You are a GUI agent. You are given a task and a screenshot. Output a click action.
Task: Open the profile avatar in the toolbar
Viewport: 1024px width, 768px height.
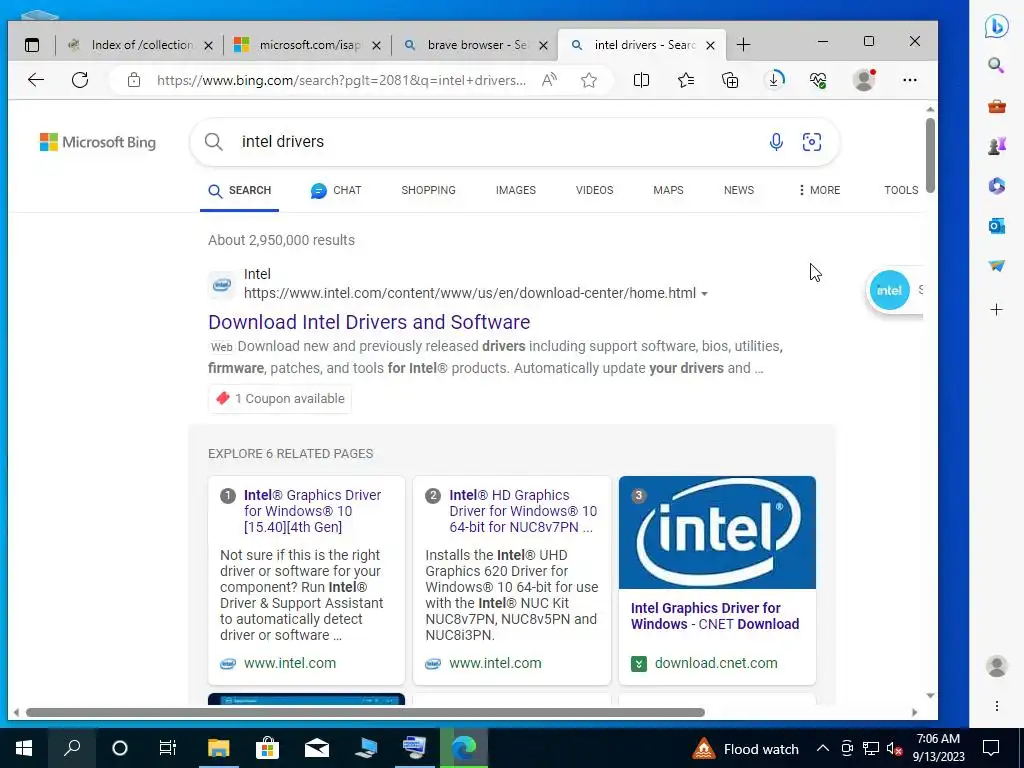(864, 80)
